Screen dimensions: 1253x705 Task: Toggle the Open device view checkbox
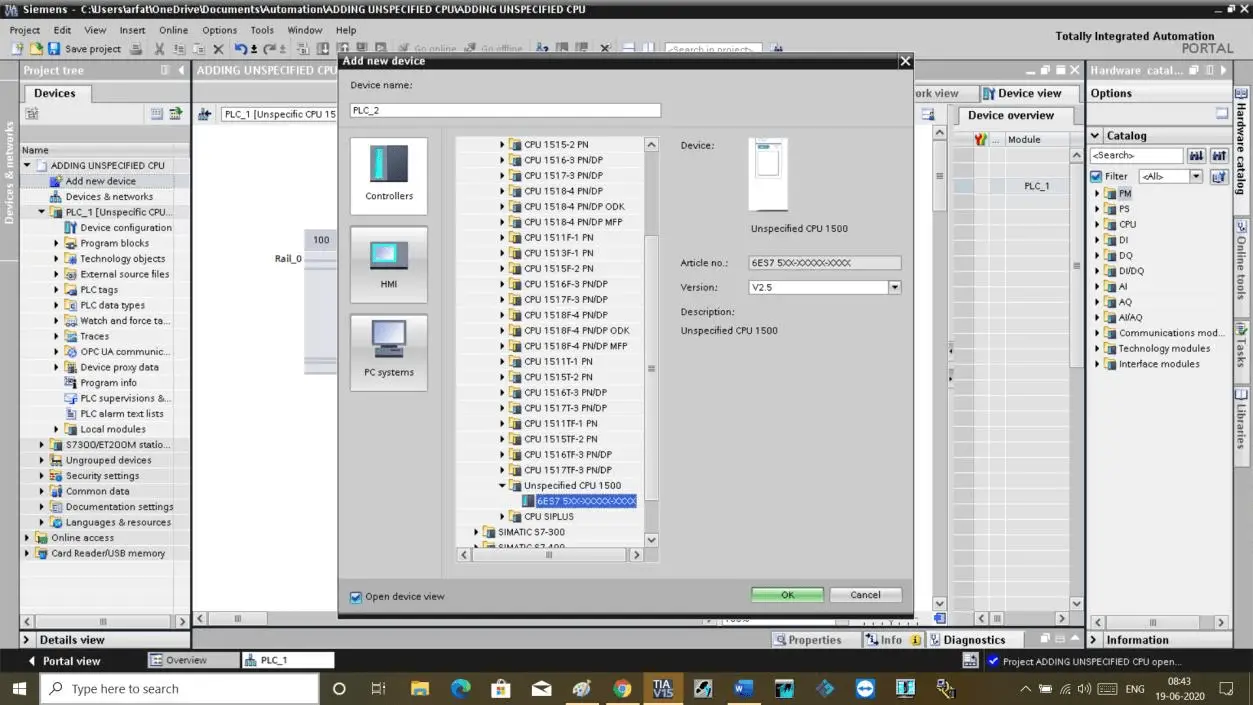click(x=355, y=597)
